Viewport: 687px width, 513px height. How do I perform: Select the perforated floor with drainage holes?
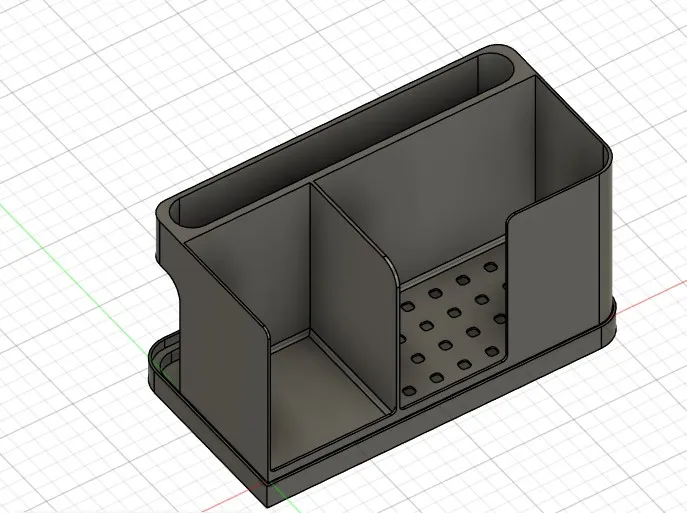click(x=451, y=326)
